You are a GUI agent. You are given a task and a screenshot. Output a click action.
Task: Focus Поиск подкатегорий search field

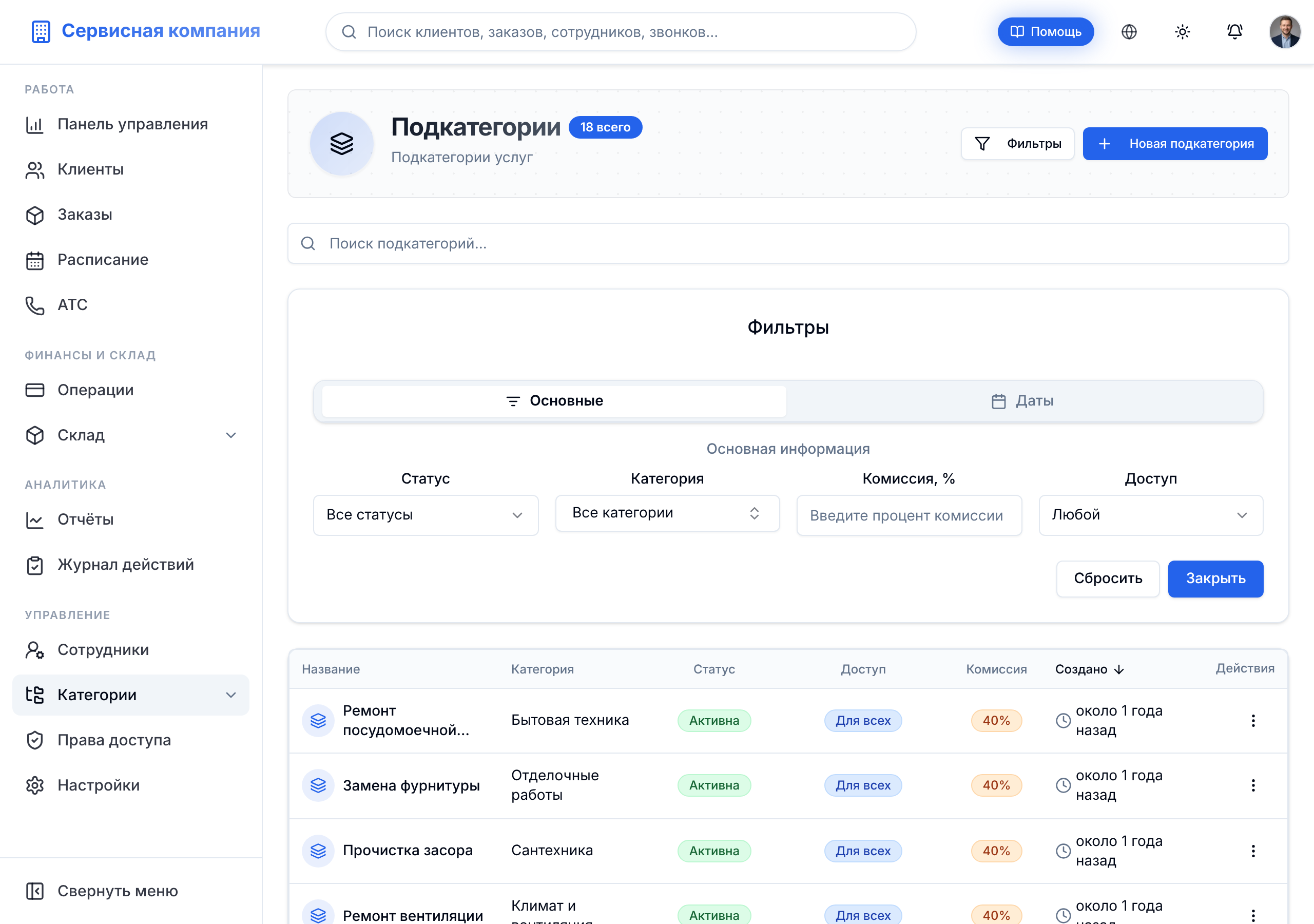787,243
